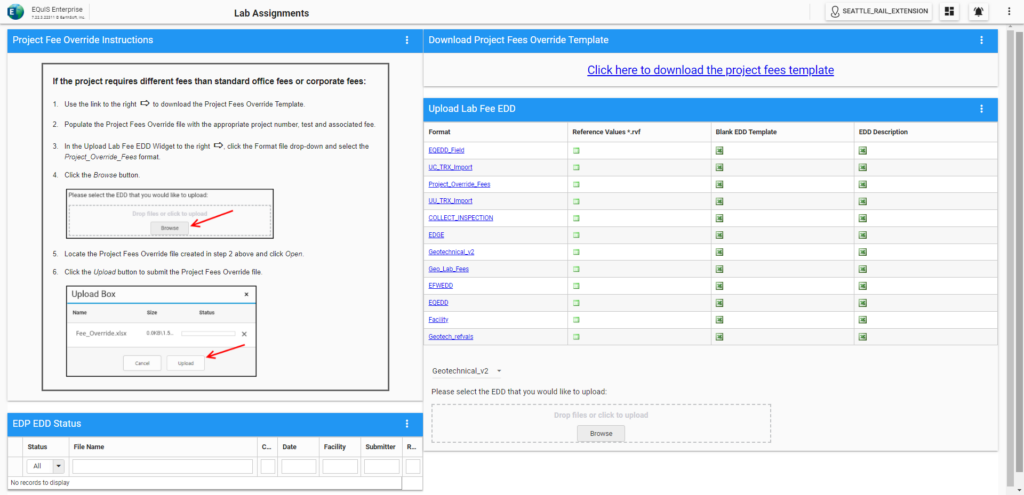Download the Project_Override_Fees blank EDD template
The image size is (1024, 495).
pos(720,185)
